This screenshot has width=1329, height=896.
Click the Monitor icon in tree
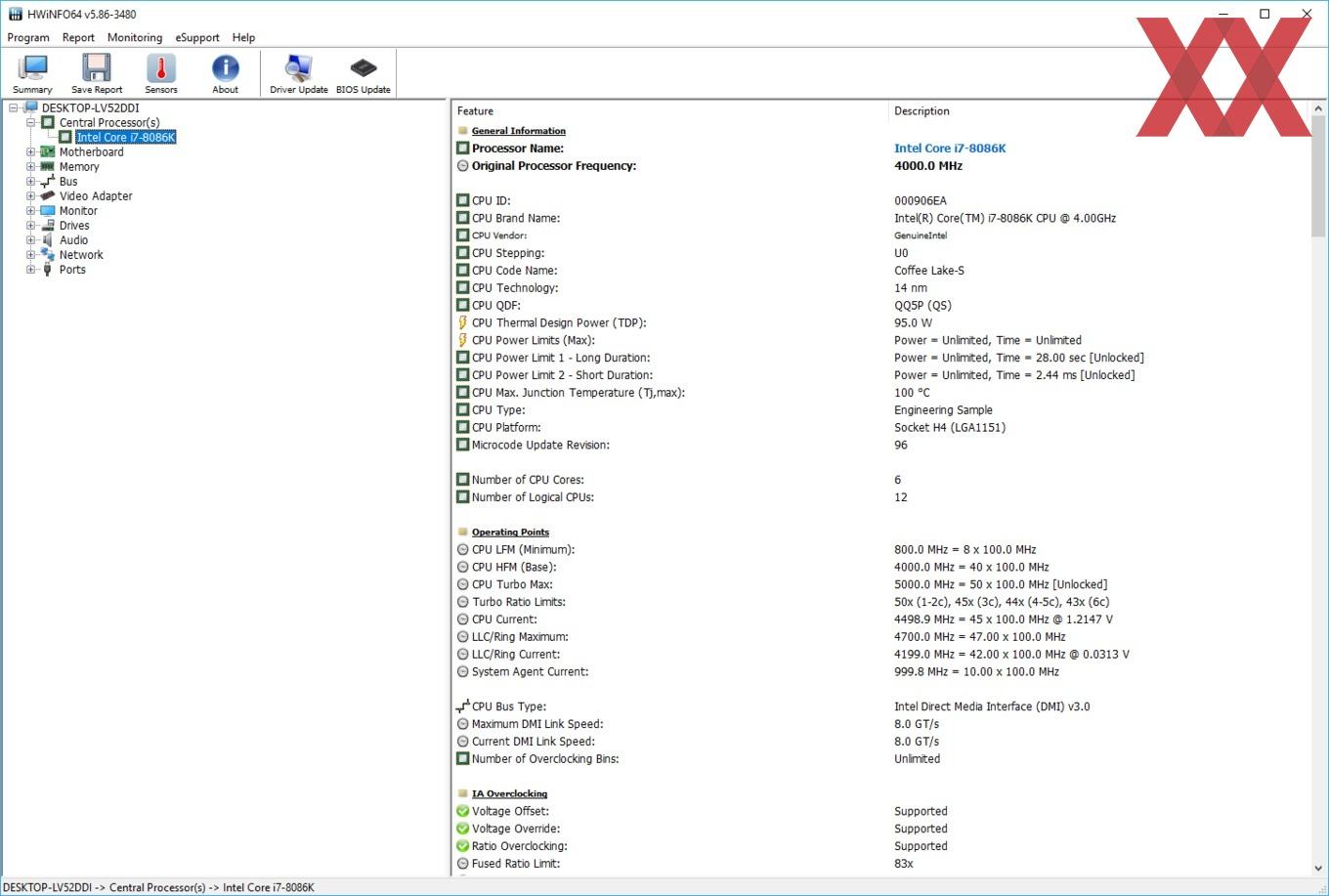(47, 210)
